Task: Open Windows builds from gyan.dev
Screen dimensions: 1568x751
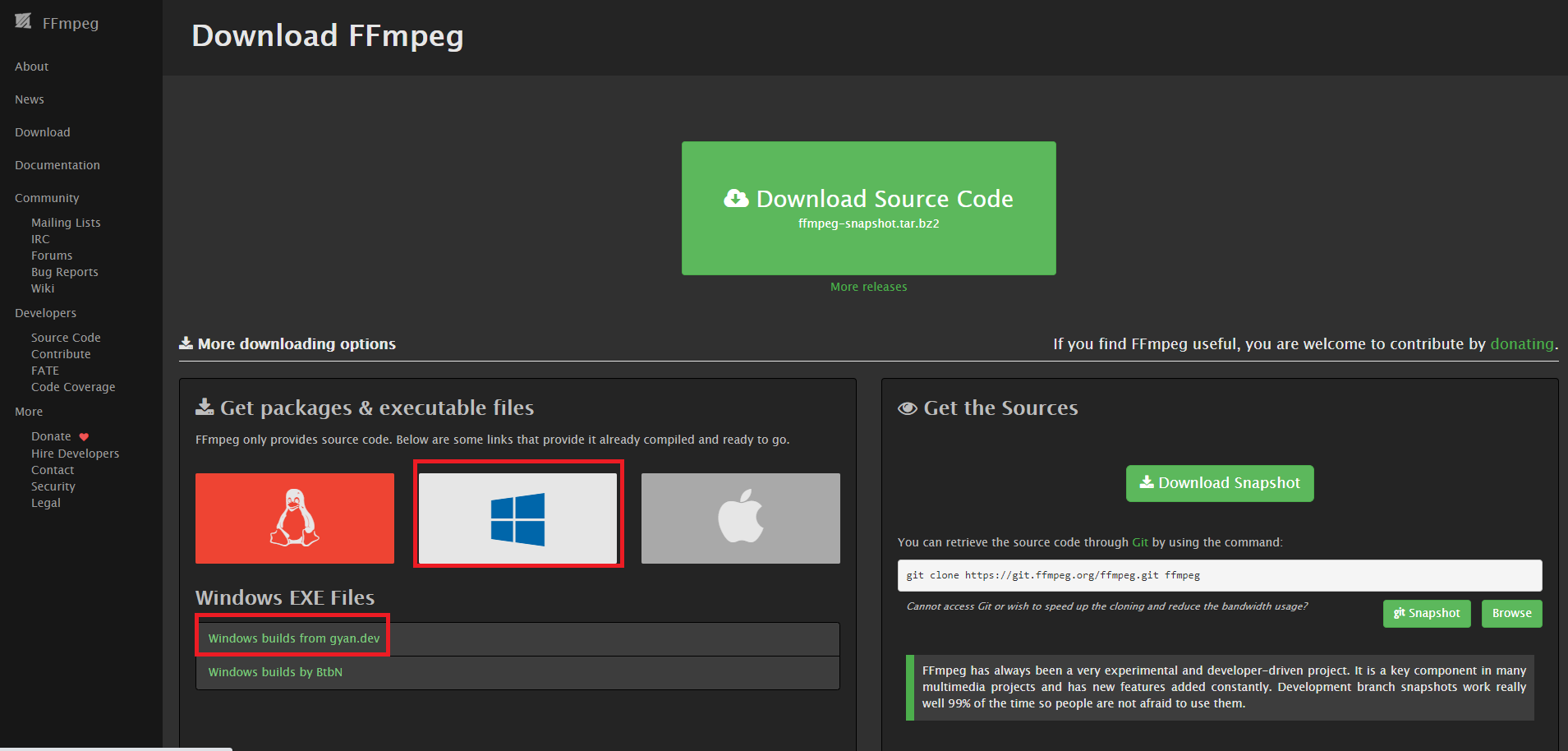Action: 294,638
